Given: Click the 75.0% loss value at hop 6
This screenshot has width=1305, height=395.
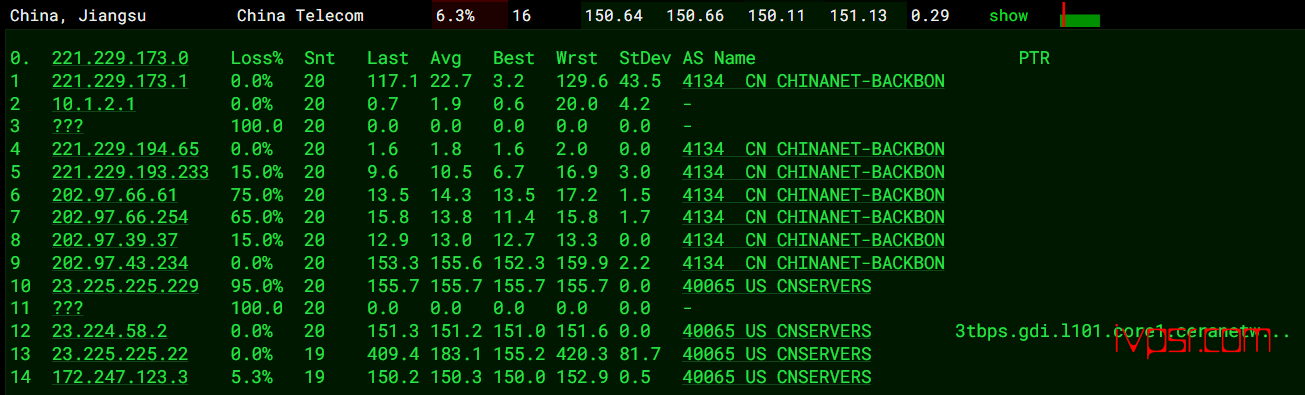Looking at the screenshot, I should point(256,195).
